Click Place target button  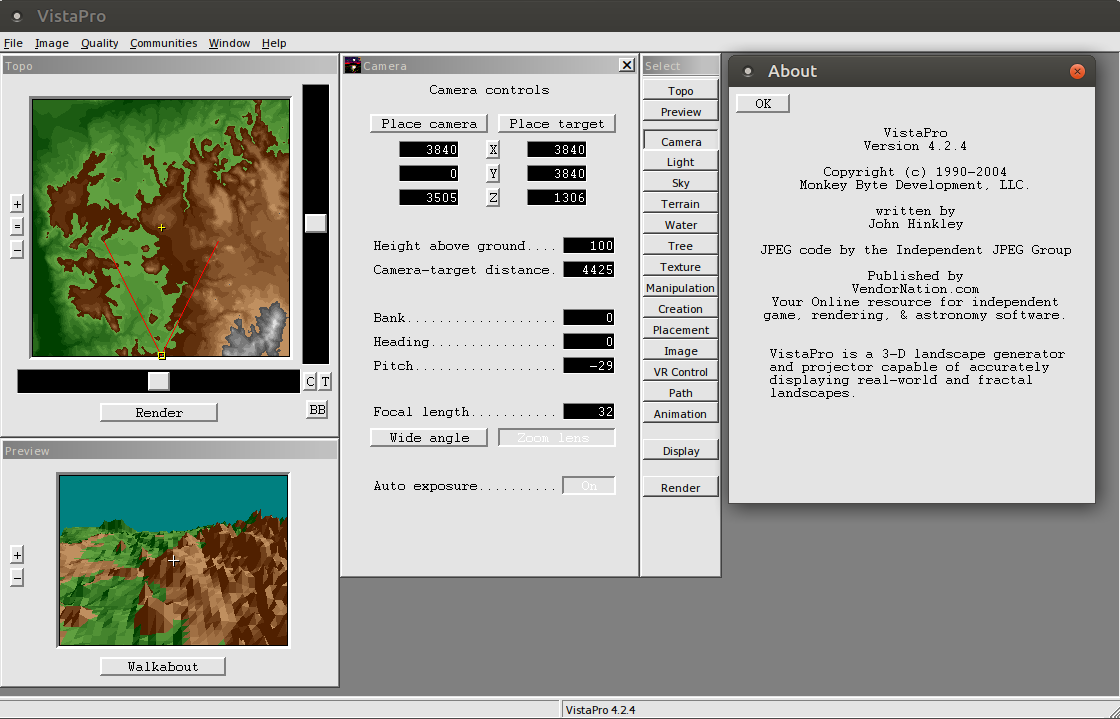tap(556, 124)
